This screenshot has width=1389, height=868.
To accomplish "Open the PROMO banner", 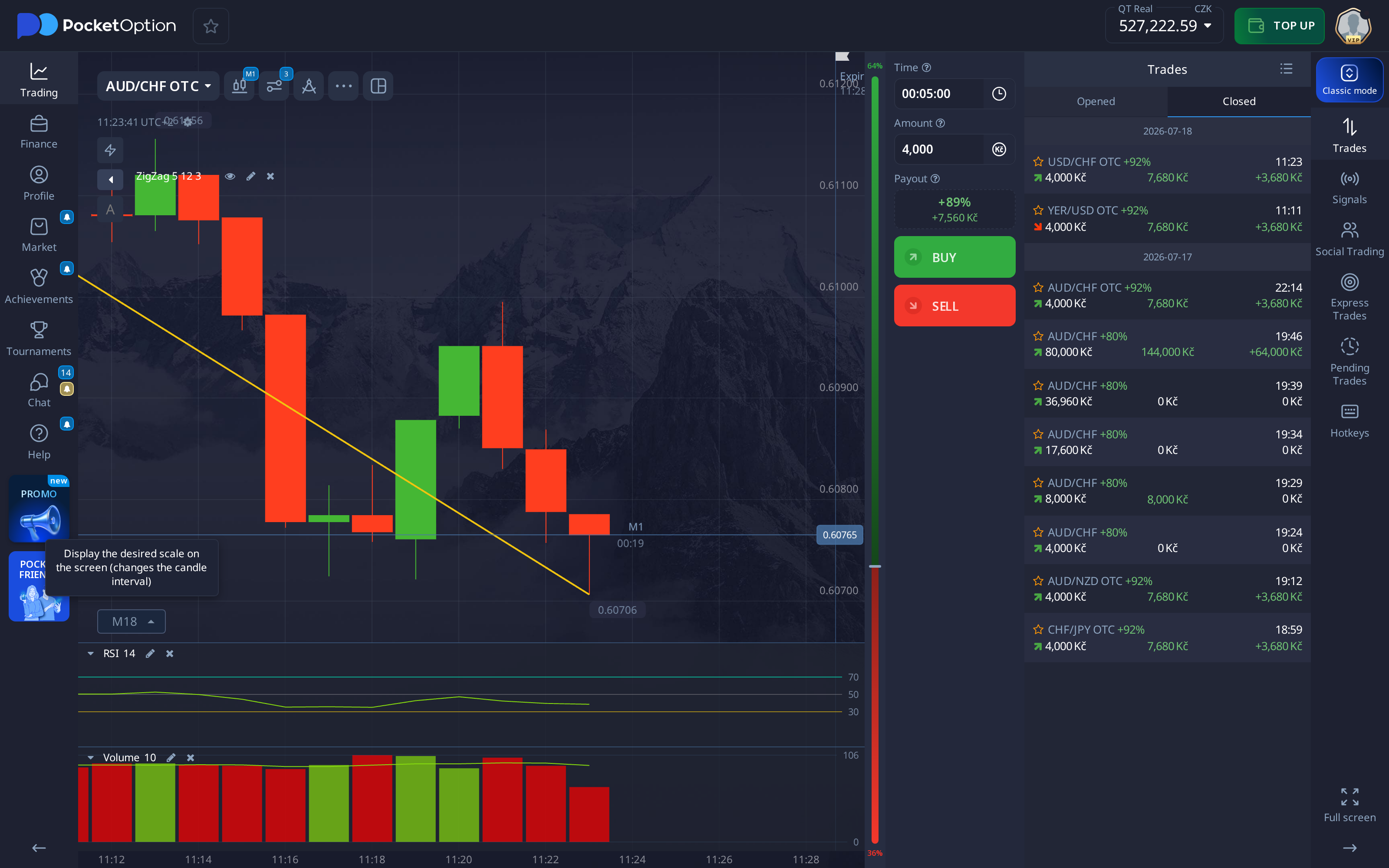I will (x=39, y=509).
